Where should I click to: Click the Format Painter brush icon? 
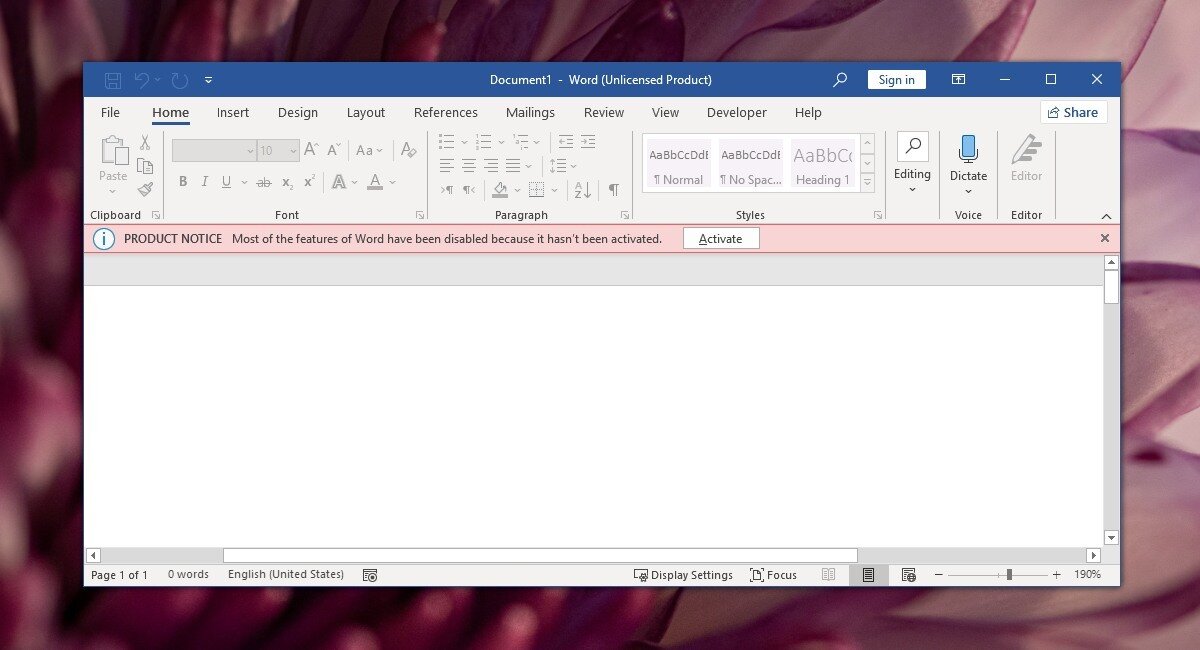[145, 189]
